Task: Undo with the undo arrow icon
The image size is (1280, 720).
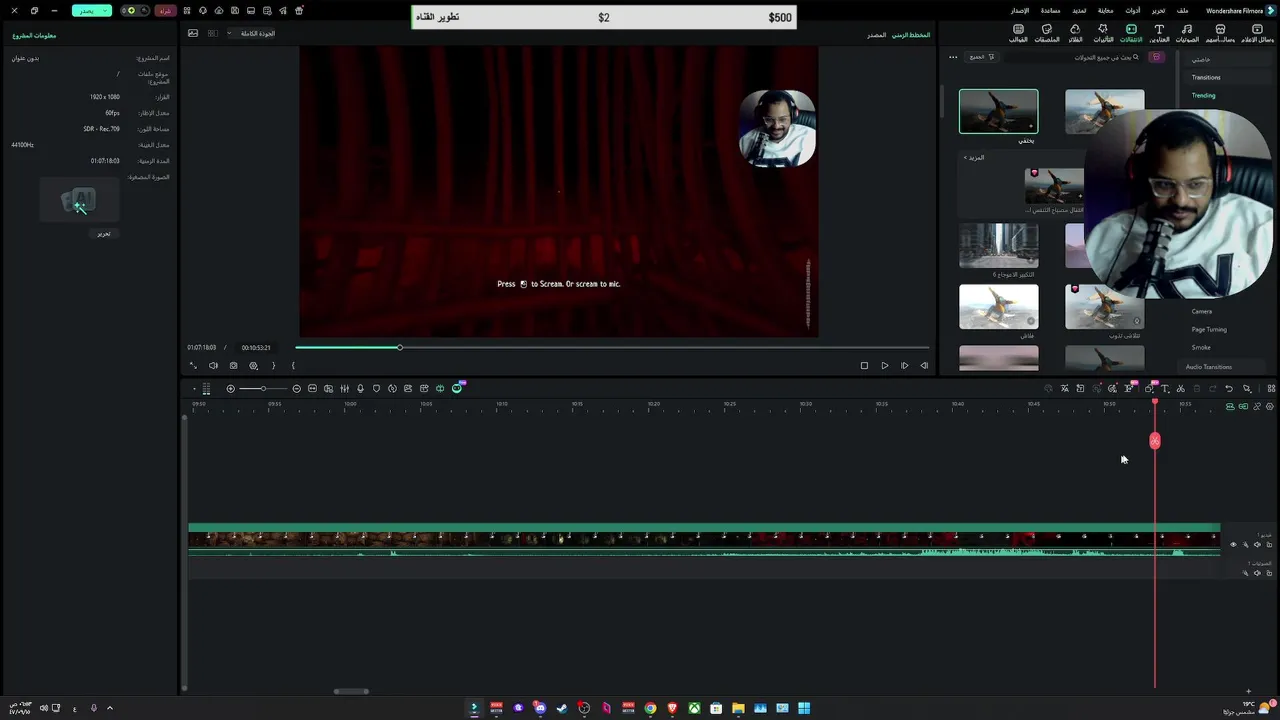Action: click(x=1229, y=389)
